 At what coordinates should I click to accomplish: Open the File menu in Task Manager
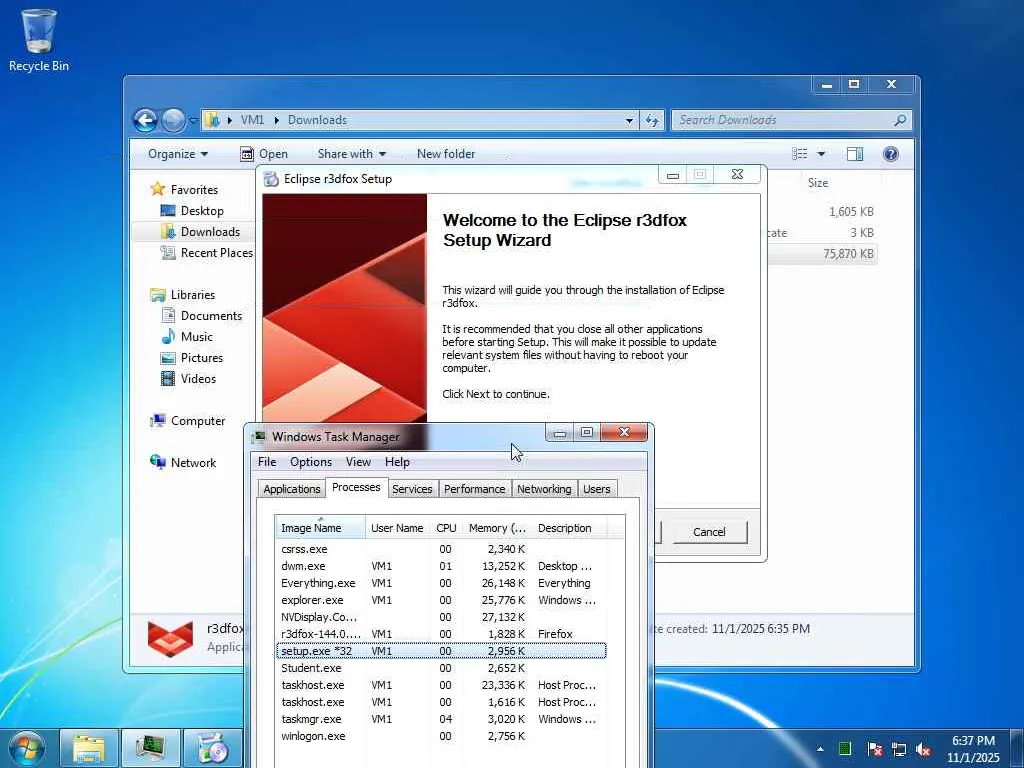click(x=267, y=462)
